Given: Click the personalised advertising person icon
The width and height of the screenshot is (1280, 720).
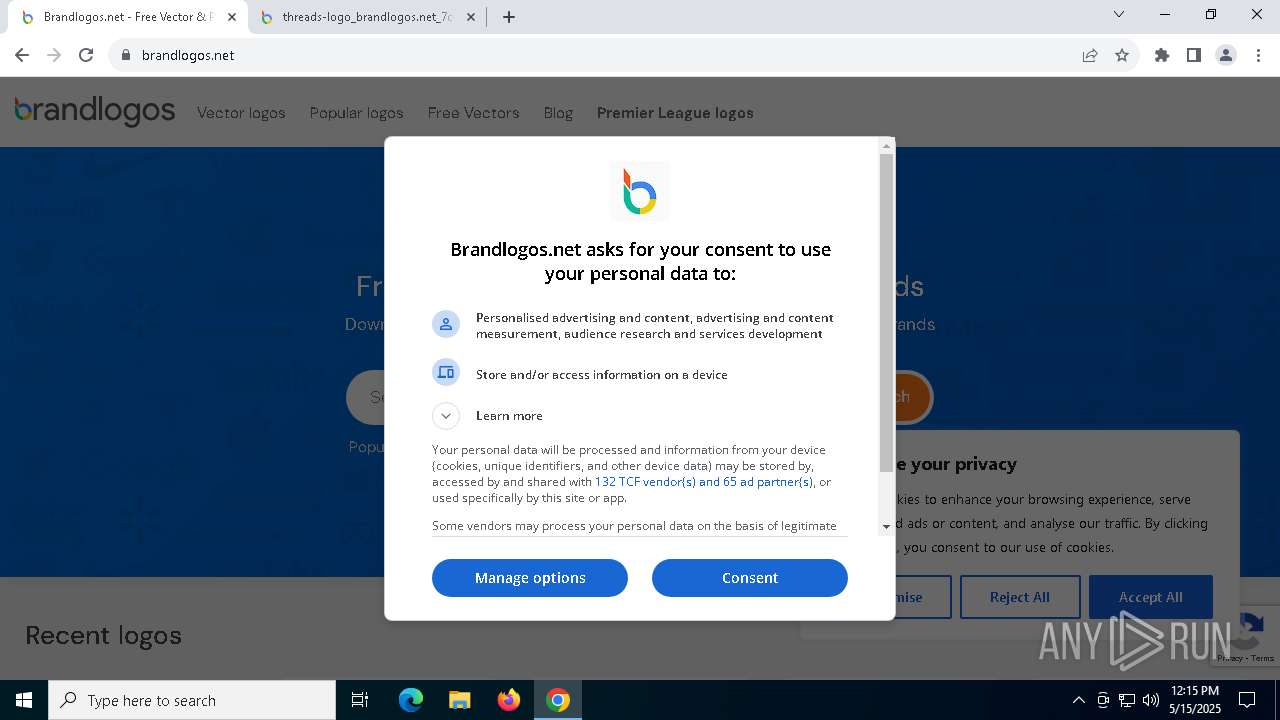Looking at the screenshot, I should (x=446, y=324).
